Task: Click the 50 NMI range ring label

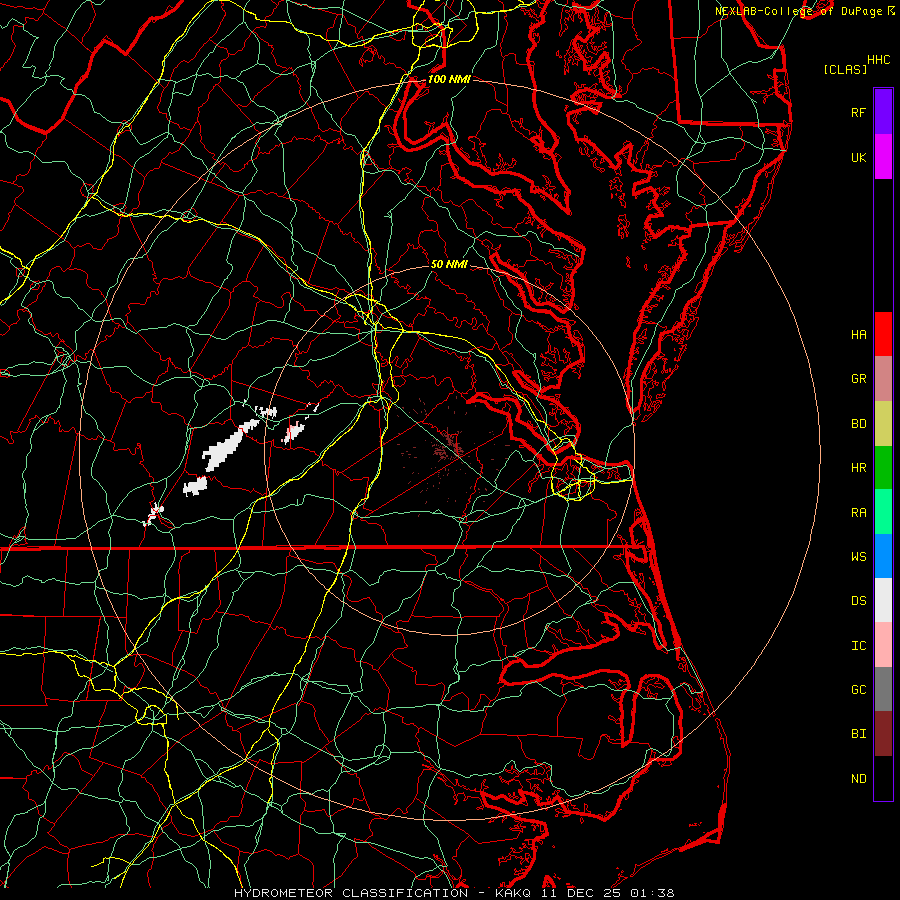Action: click(449, 264)
